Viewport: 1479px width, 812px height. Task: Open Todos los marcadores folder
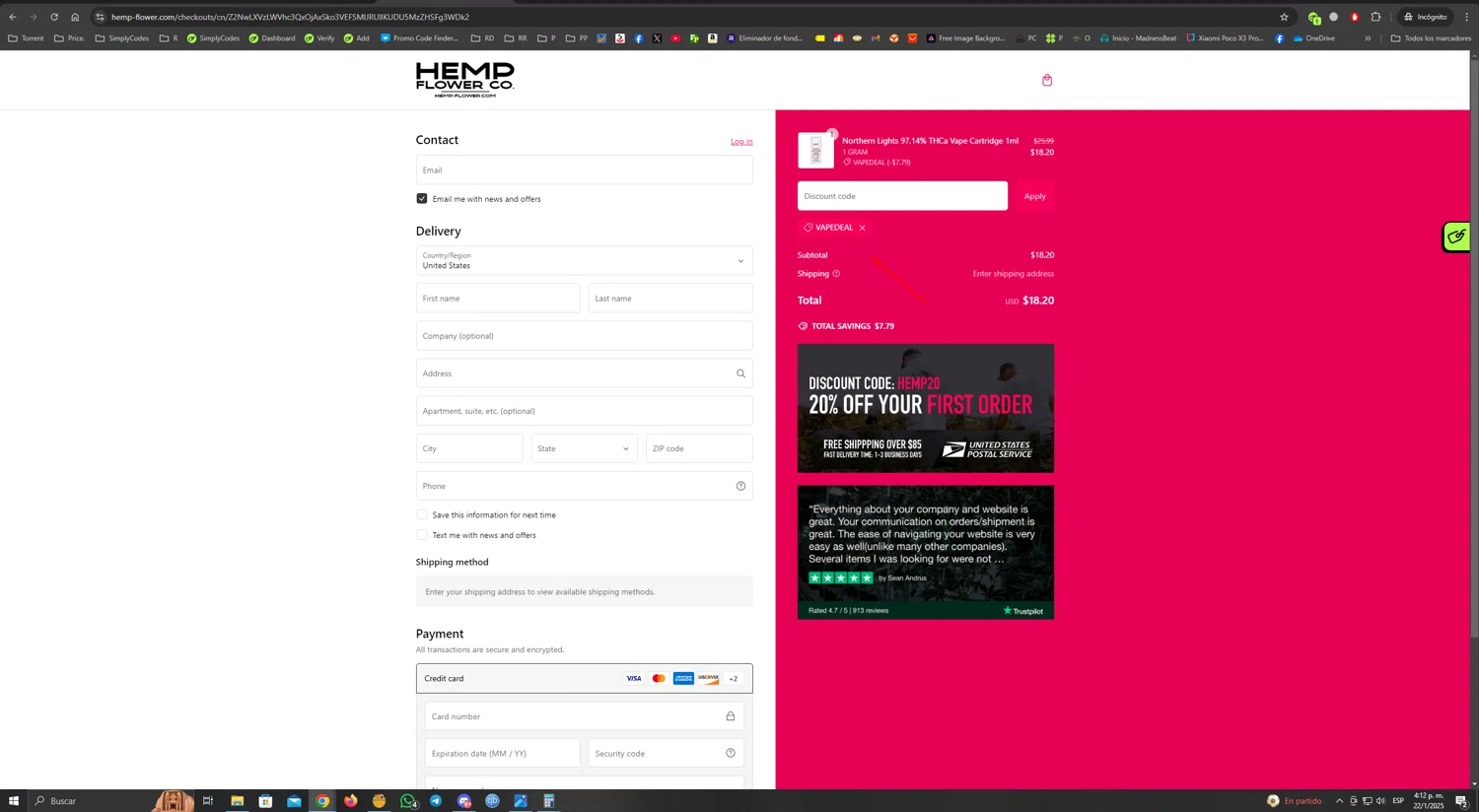pos(1431,38)
